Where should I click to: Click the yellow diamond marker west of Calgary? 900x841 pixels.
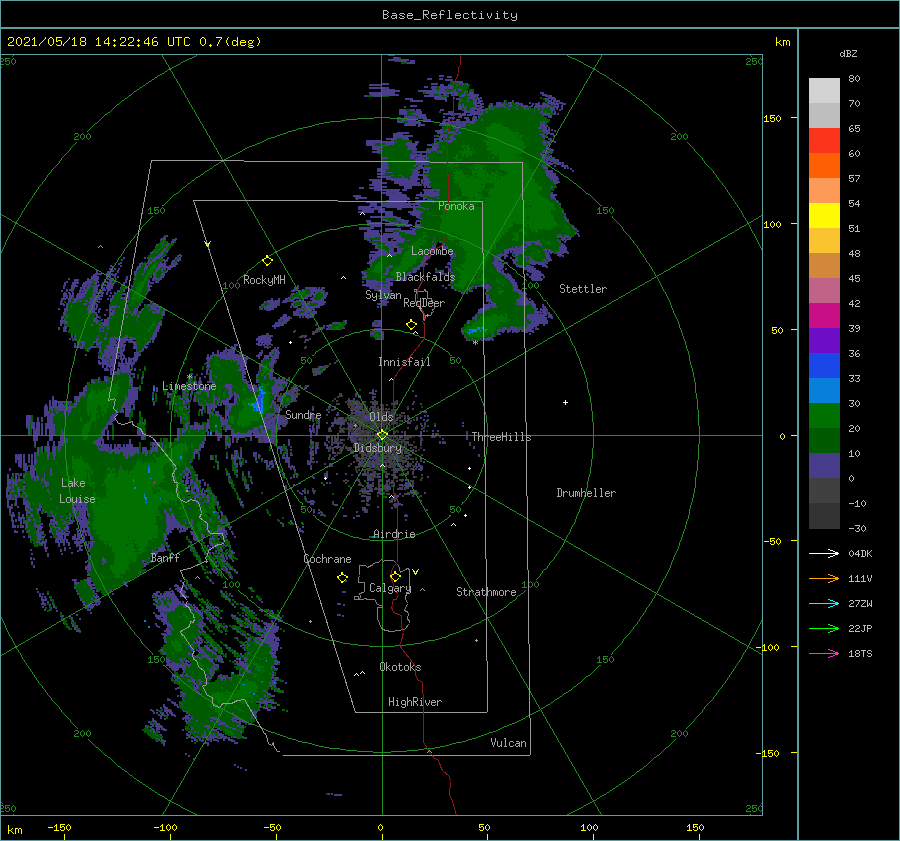click(x=342, y=578)
